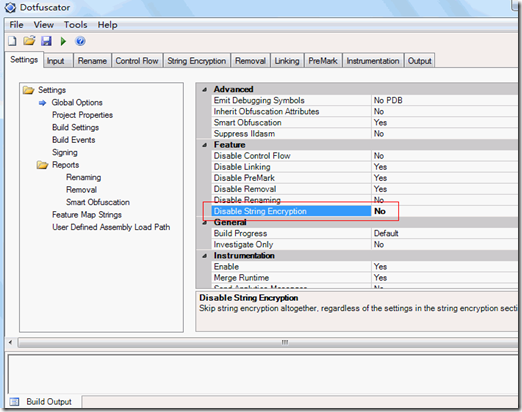This screenshot has width=522, height=412.
Task: Switch to the Input tab
Action: pyautogui.click(x=59, y=61)
